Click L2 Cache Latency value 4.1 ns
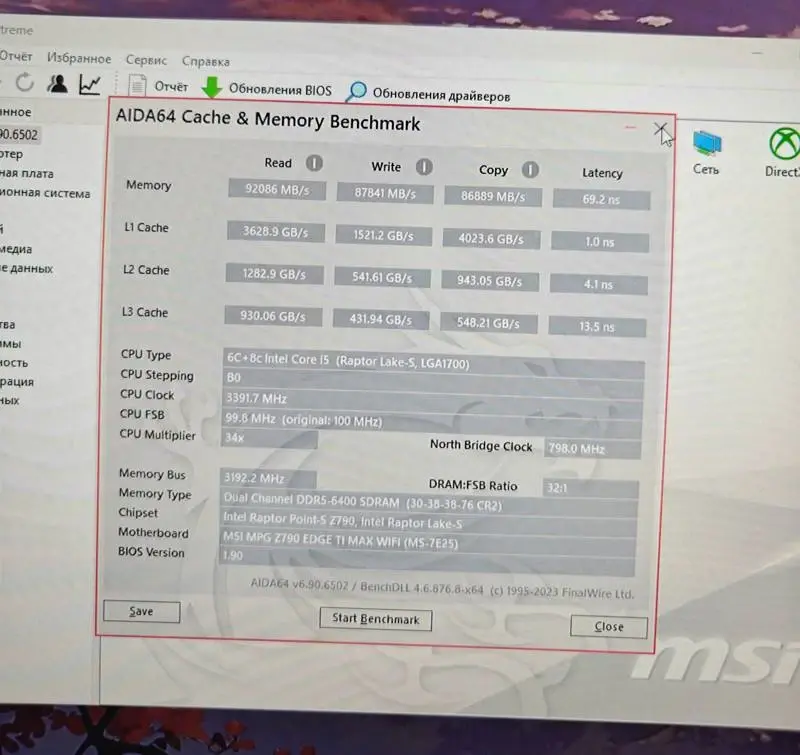This screenshot has height=755, width=800. (x=598, y=285)
